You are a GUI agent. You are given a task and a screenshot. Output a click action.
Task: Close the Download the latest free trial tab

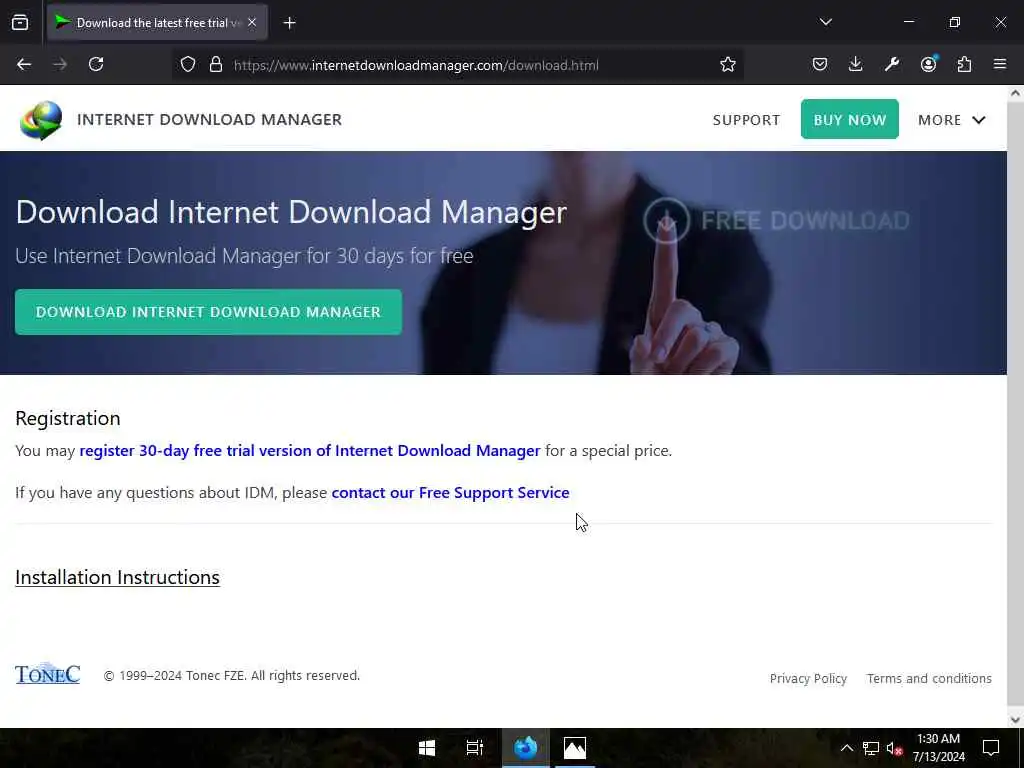[252, 23]
